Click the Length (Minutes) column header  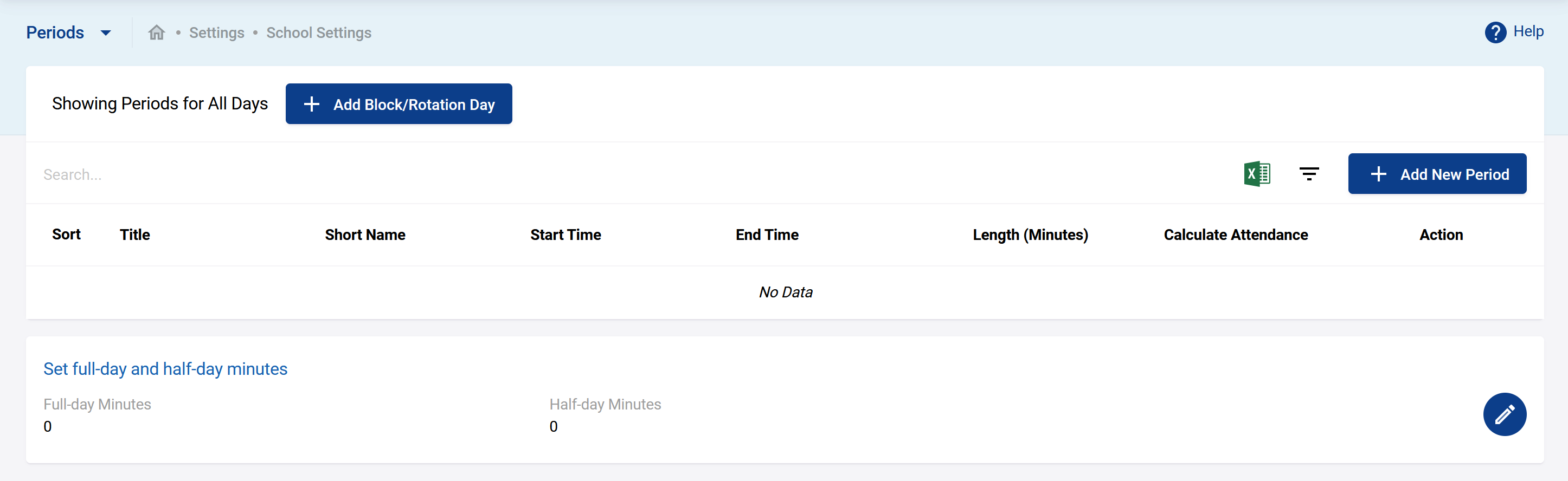[1030, 235]
